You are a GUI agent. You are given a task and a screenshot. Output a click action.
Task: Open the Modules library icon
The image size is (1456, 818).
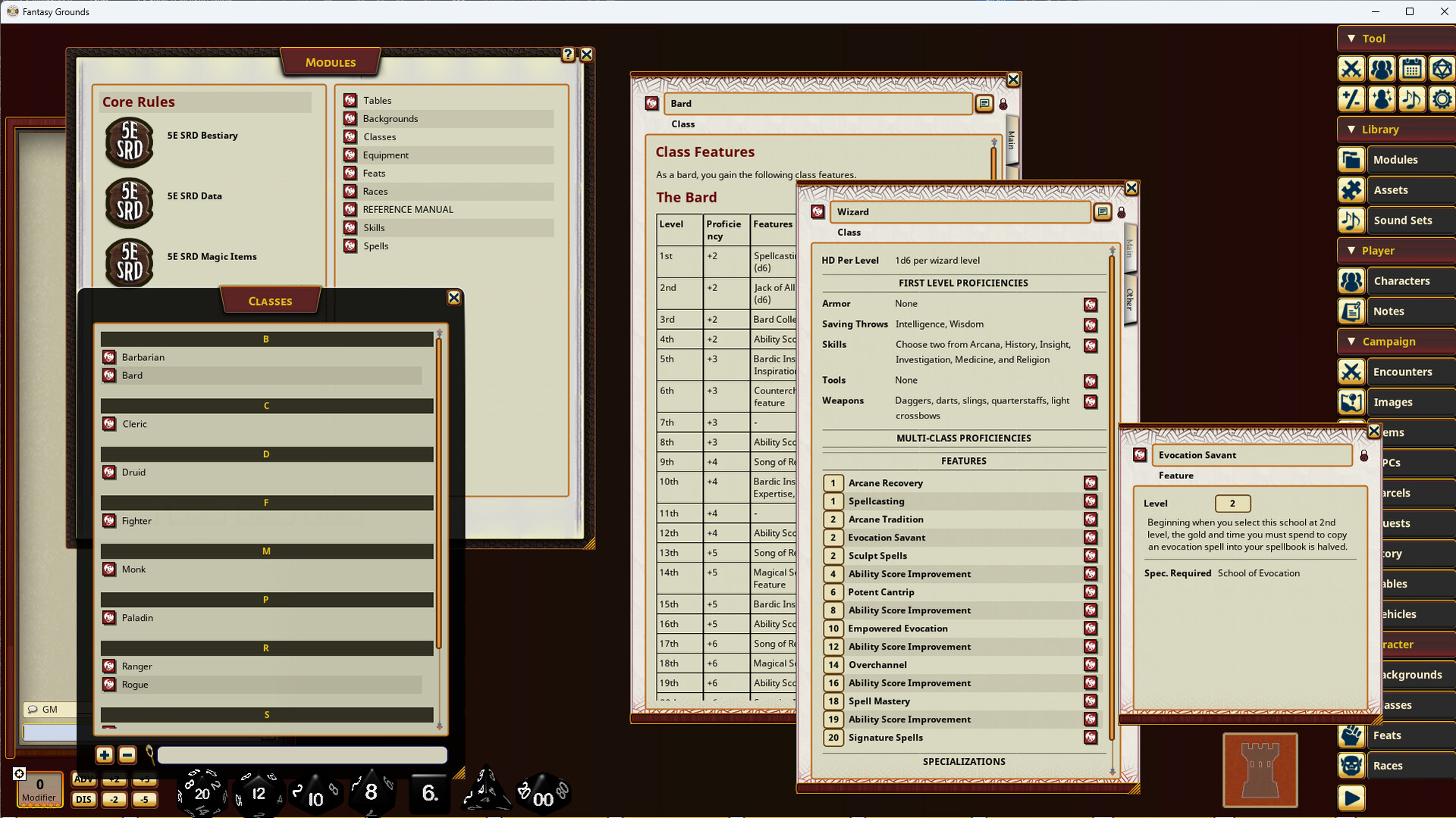click(x=1351, y=160)
